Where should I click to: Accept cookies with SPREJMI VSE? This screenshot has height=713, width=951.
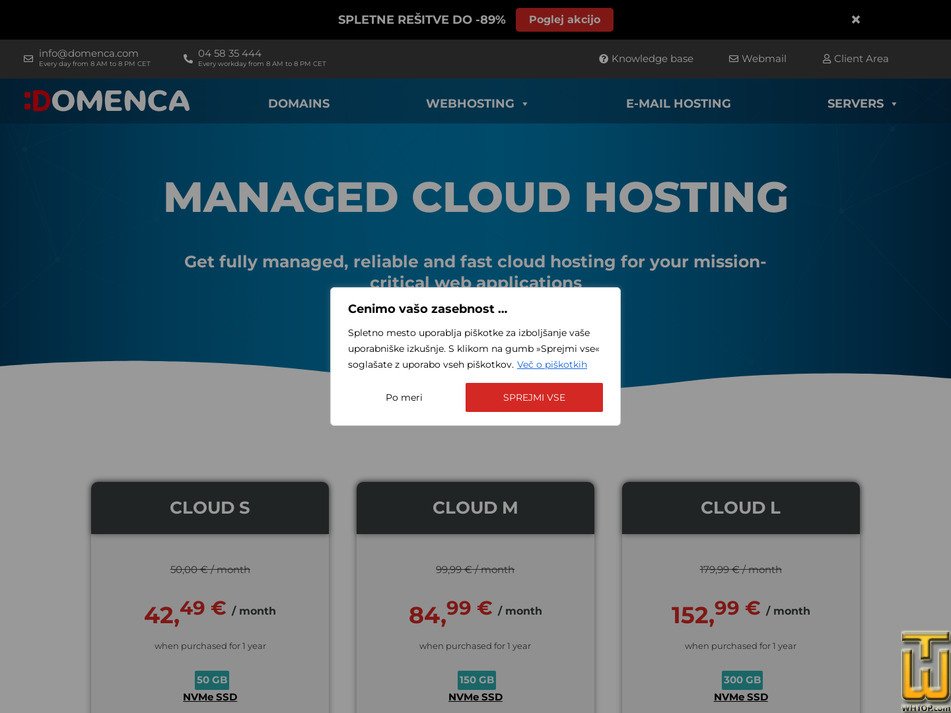pyautogui.click(x=534, y=397)
